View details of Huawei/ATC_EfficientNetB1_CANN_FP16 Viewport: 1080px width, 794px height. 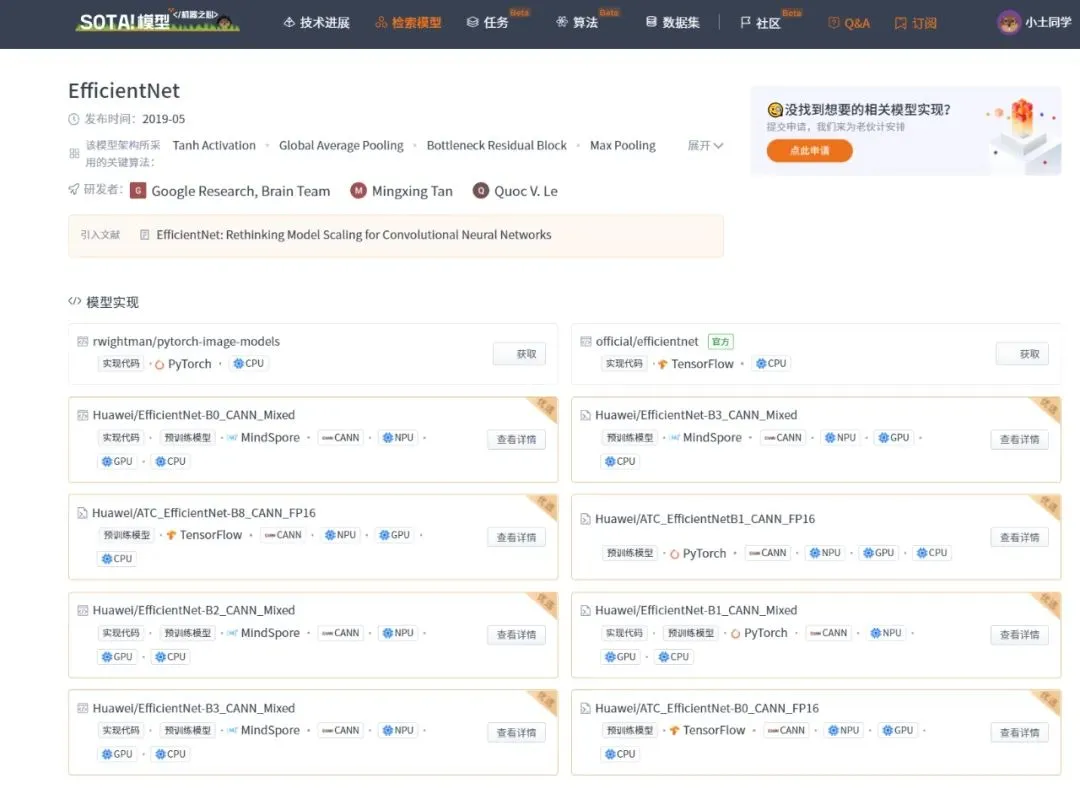[x=1019, y=537]
